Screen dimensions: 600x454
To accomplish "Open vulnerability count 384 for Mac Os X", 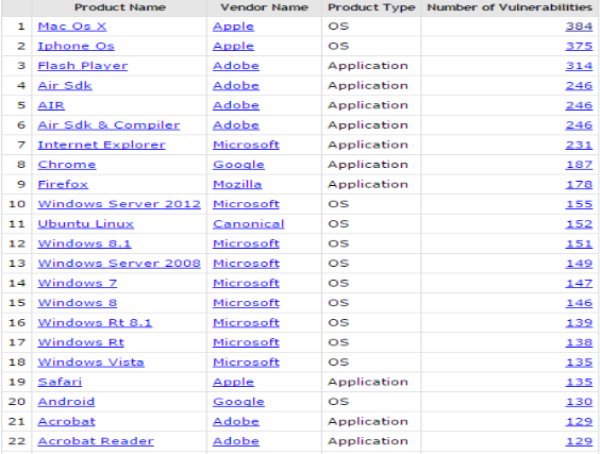I will pyautogui.click(x=580, y=26).
